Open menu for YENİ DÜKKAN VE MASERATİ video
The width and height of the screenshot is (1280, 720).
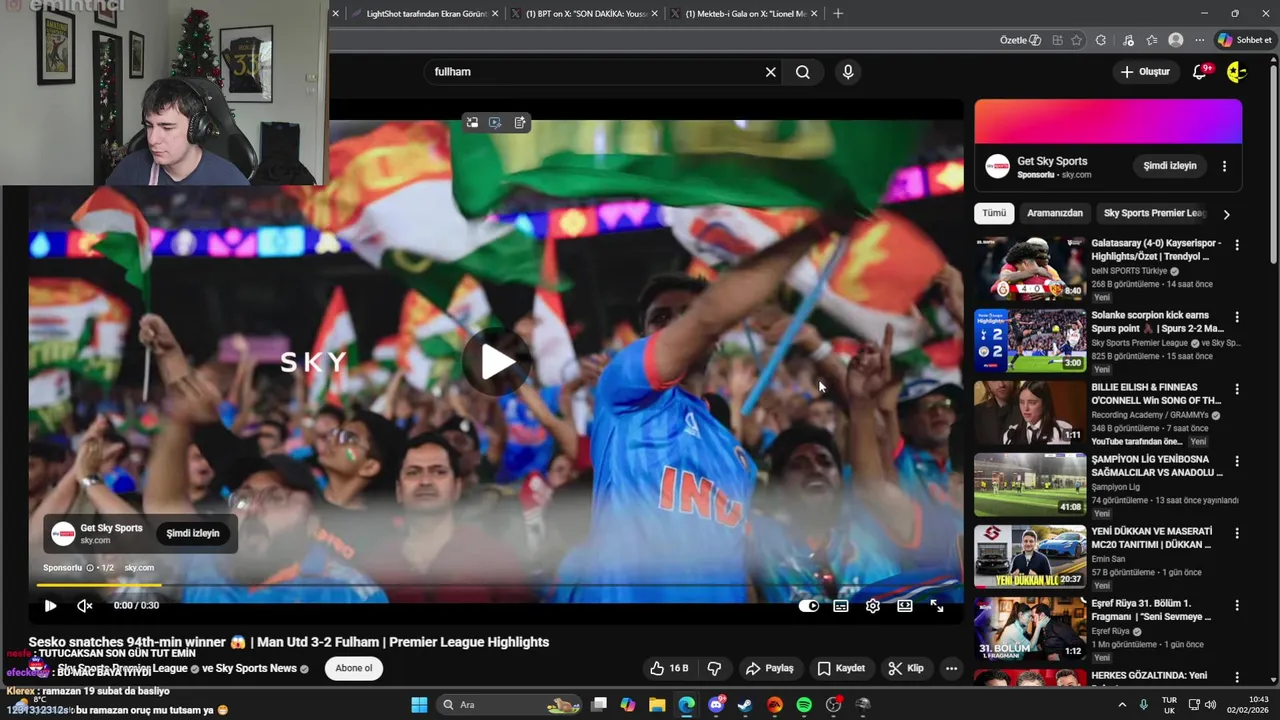pyautogui.click(x=1237, y=533)
